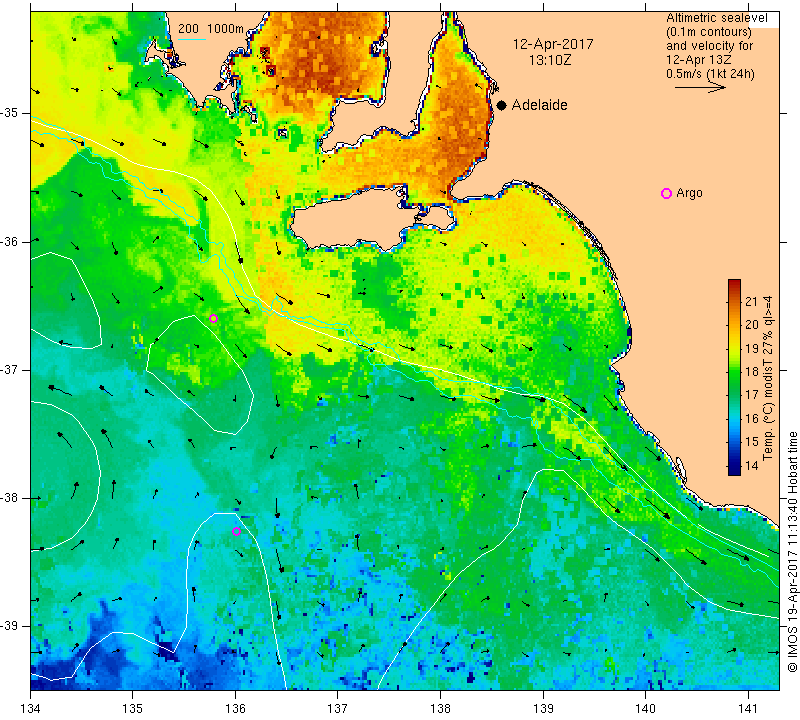Click the 'Temp. (°C) modisT 27% ql>=4' colorbar label
This screenshot has width=800, height=720.
tap(768, 378)
